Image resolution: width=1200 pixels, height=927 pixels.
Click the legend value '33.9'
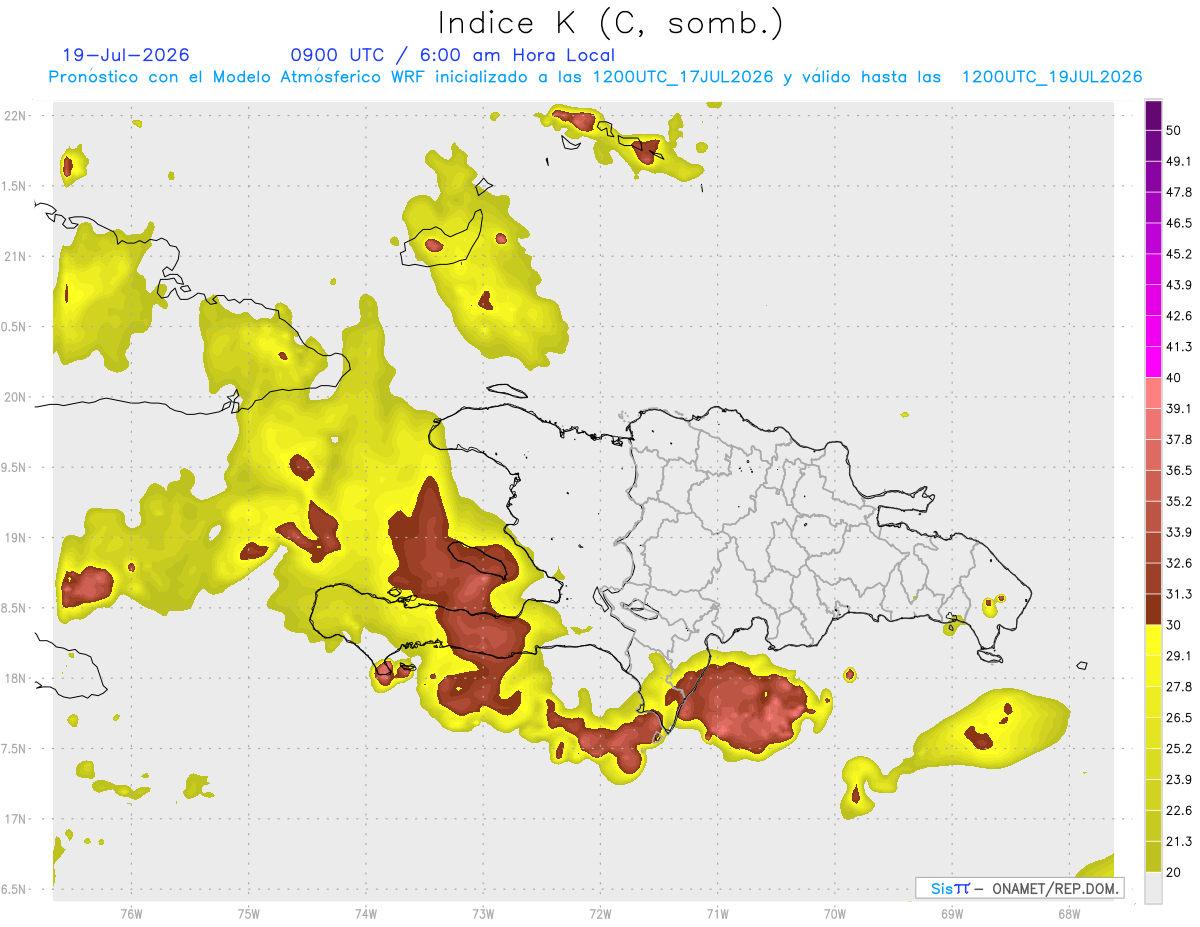tap(1178, 532)
